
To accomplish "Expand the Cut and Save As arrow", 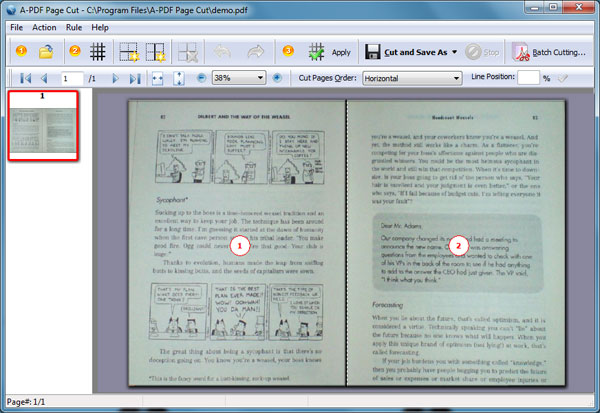I will [x=454, y=52].
